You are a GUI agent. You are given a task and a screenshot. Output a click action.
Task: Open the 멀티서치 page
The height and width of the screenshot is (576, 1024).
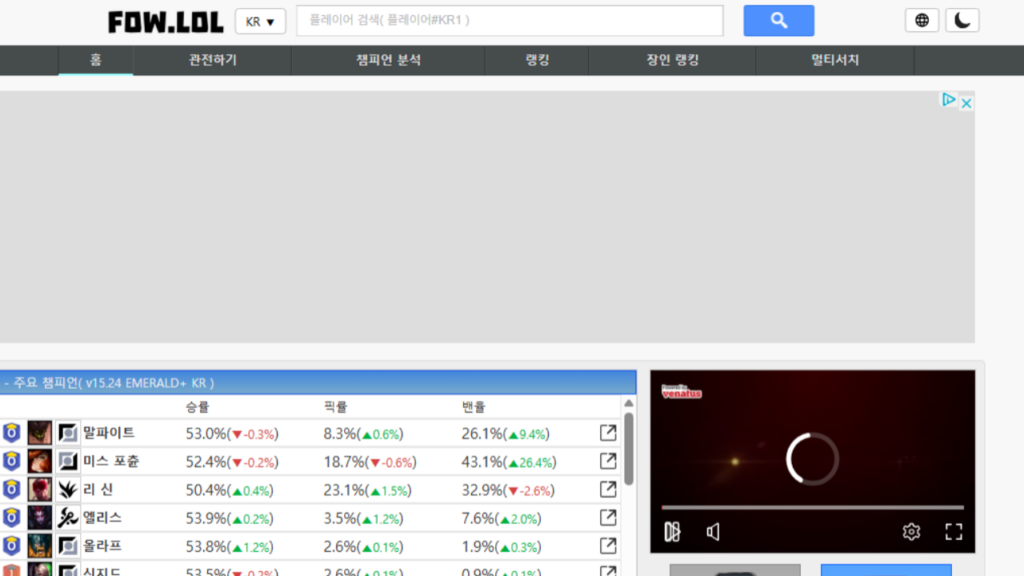point(834,60)
